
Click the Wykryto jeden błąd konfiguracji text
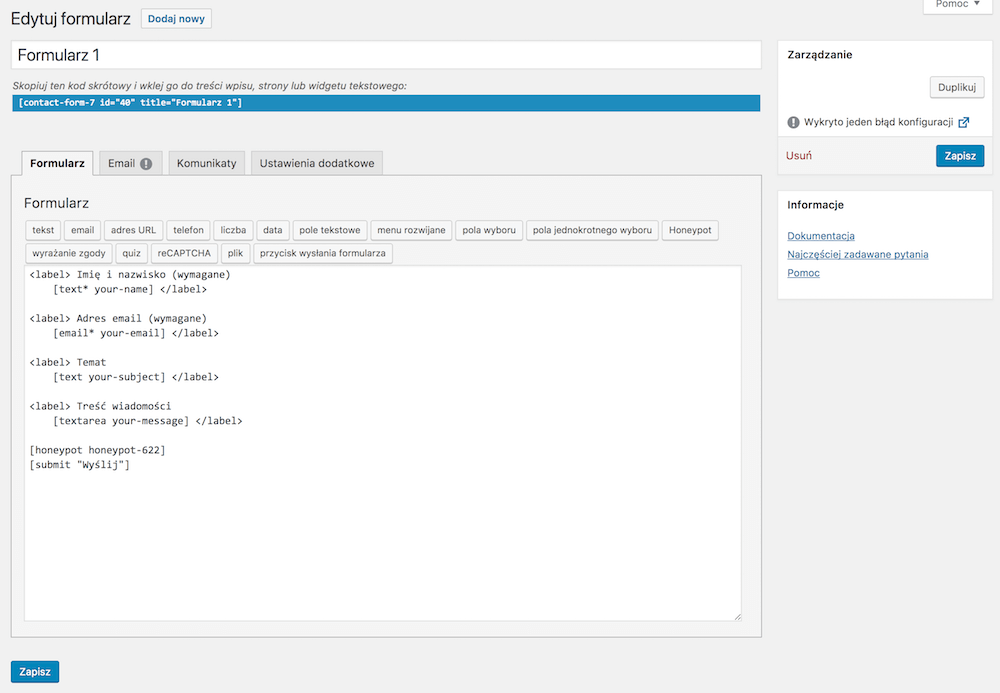click(x=878, y=122)
